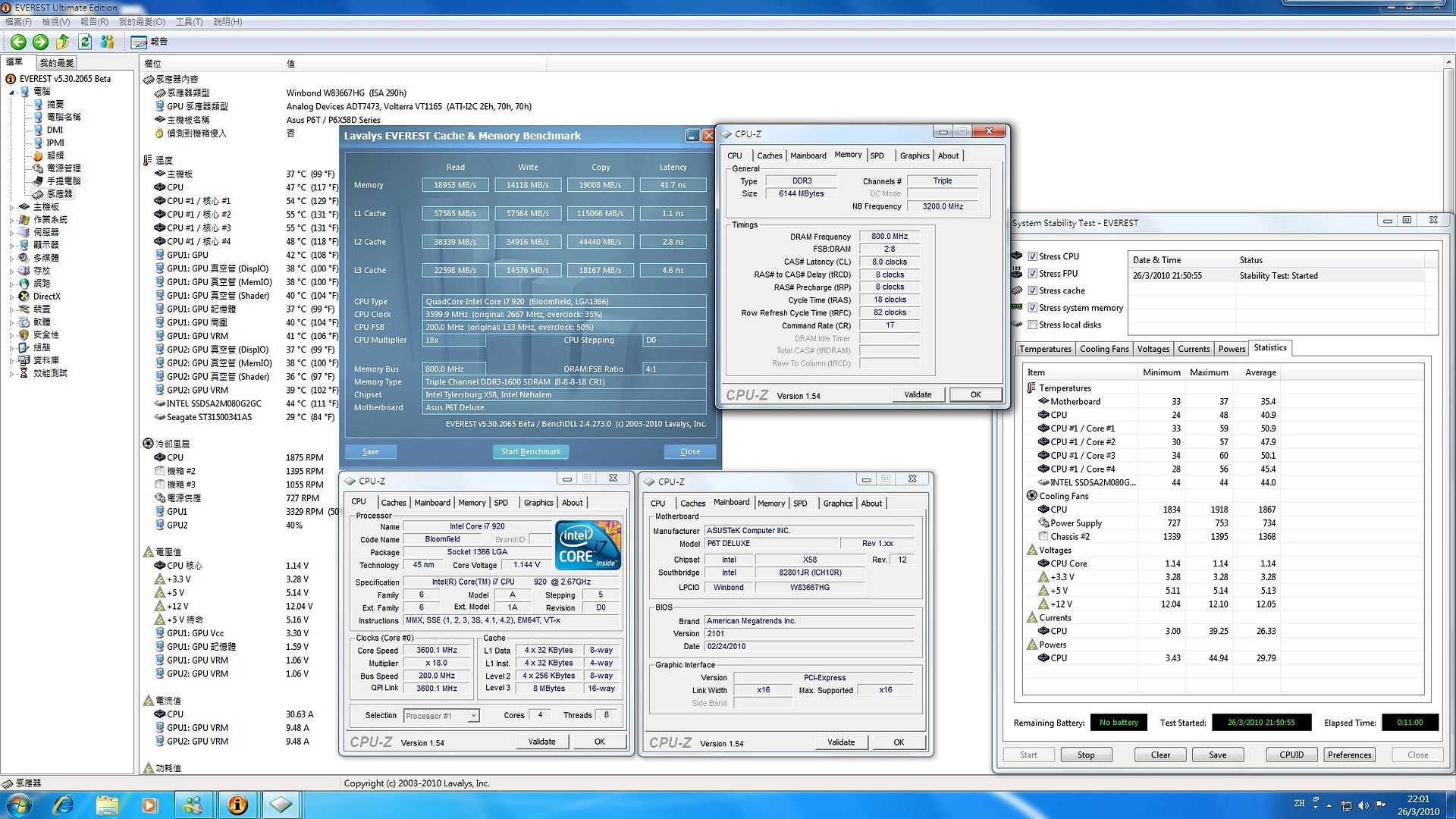
Task: Uncheck Stress system memory
Action: (1032, 308)
